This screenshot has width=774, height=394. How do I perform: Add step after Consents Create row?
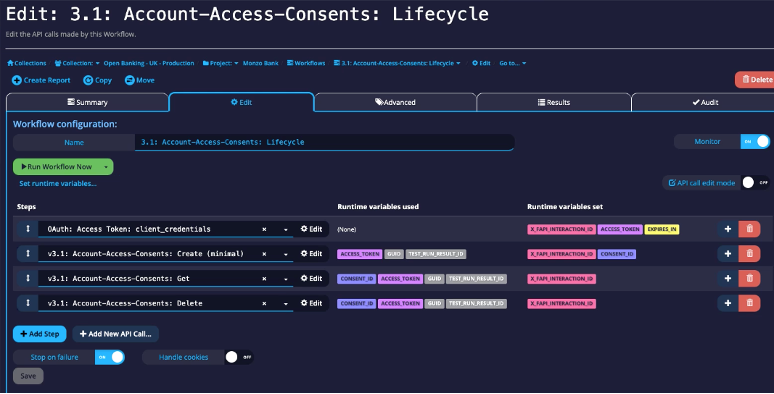728,253
